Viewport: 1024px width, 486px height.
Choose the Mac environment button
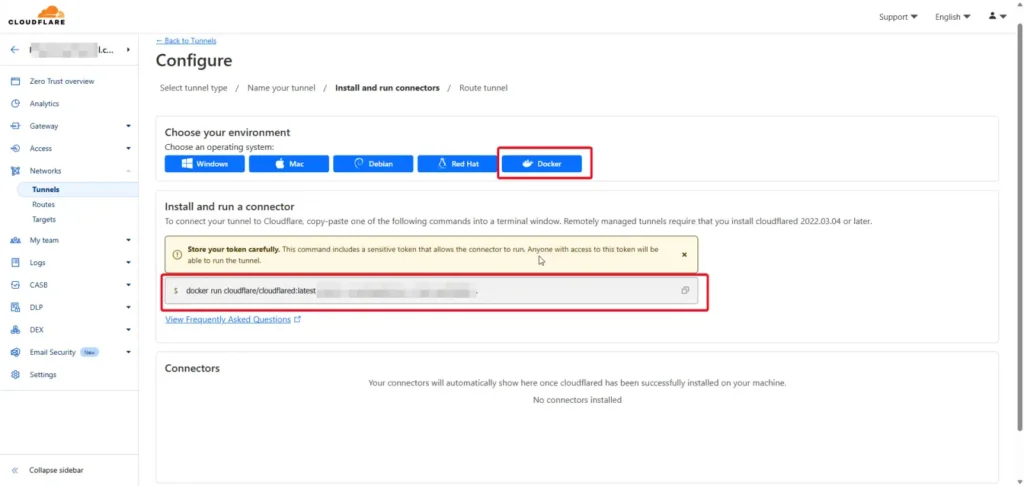289,164
